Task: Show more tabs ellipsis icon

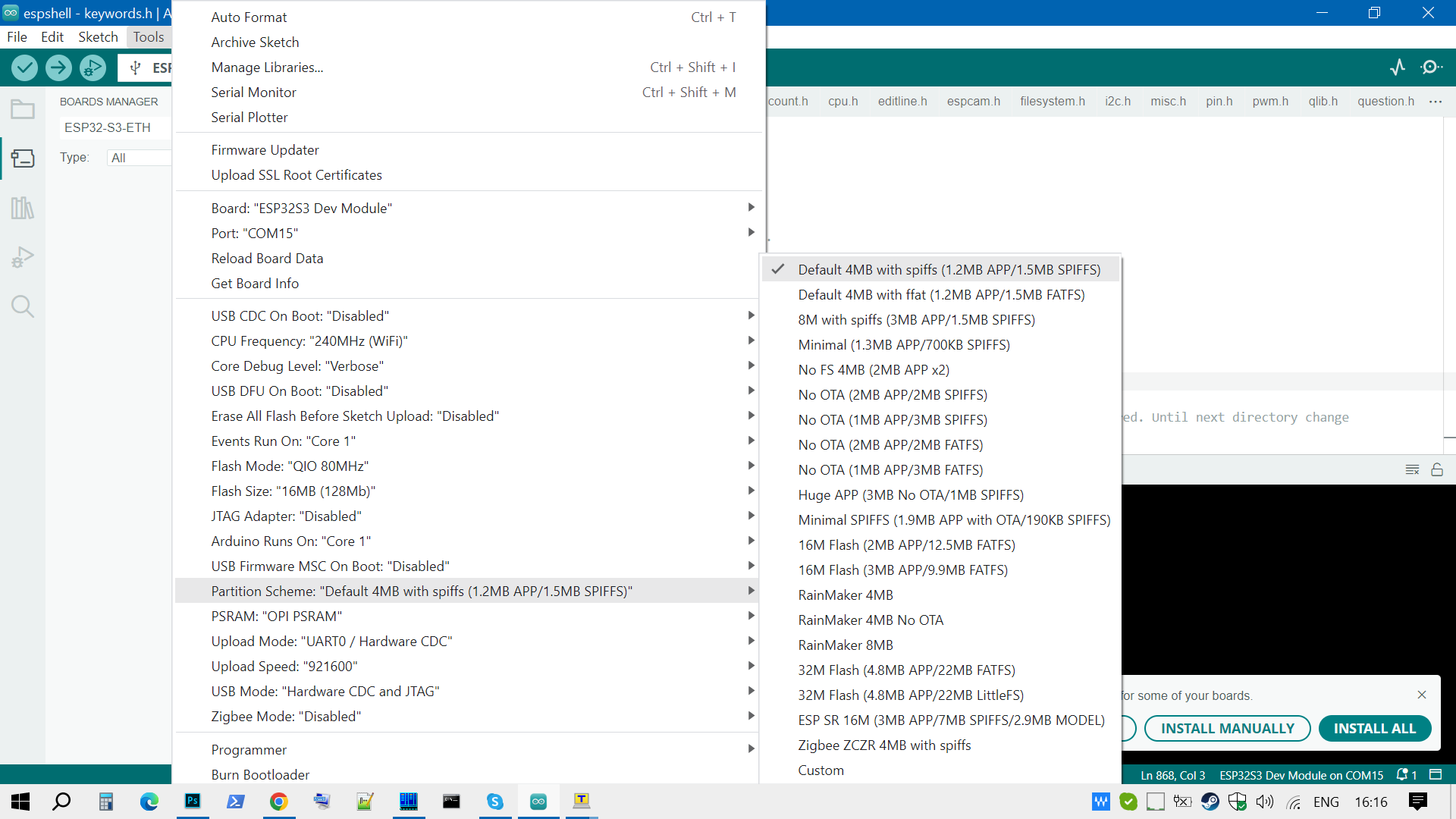Action: [x=1436, y=102]
